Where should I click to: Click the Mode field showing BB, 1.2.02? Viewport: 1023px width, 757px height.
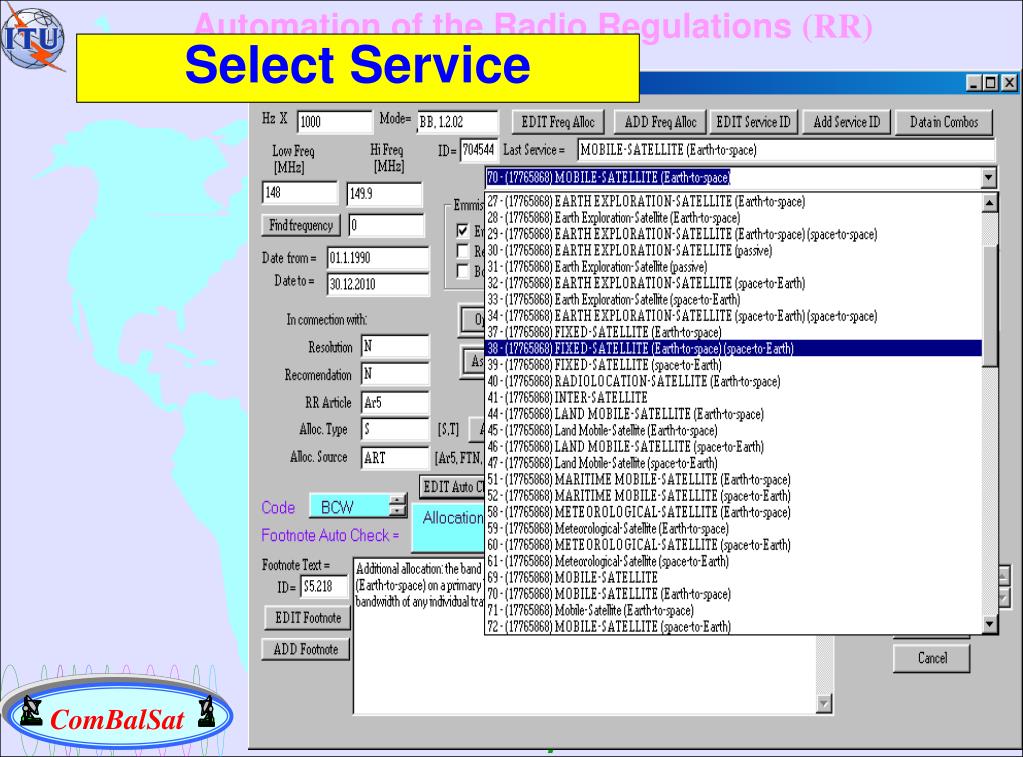point(457,121)
